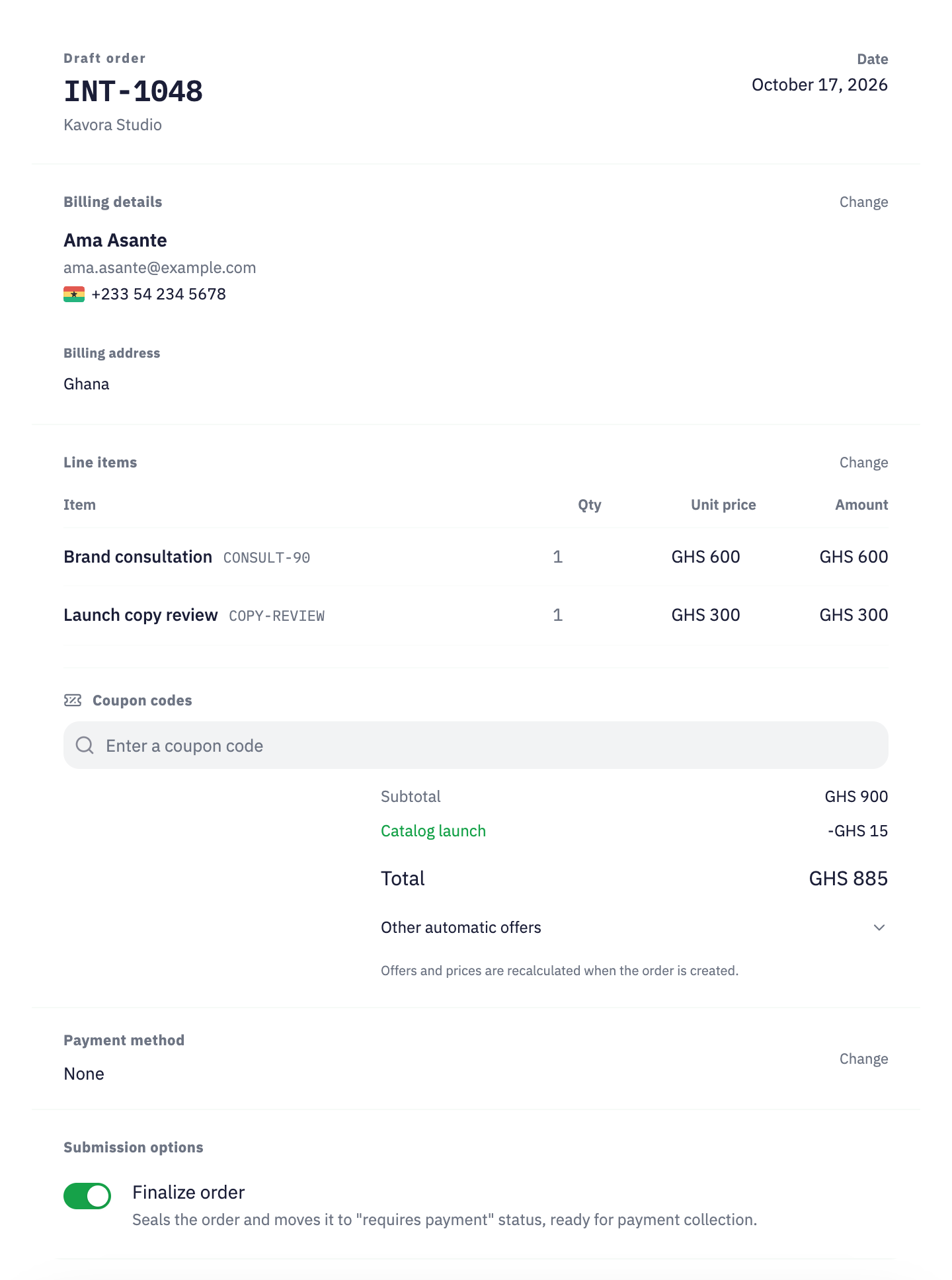Click the Kavora Studio merchant name
The width and height of the screenshot is (952, 1280).
[x=112, y=125]
